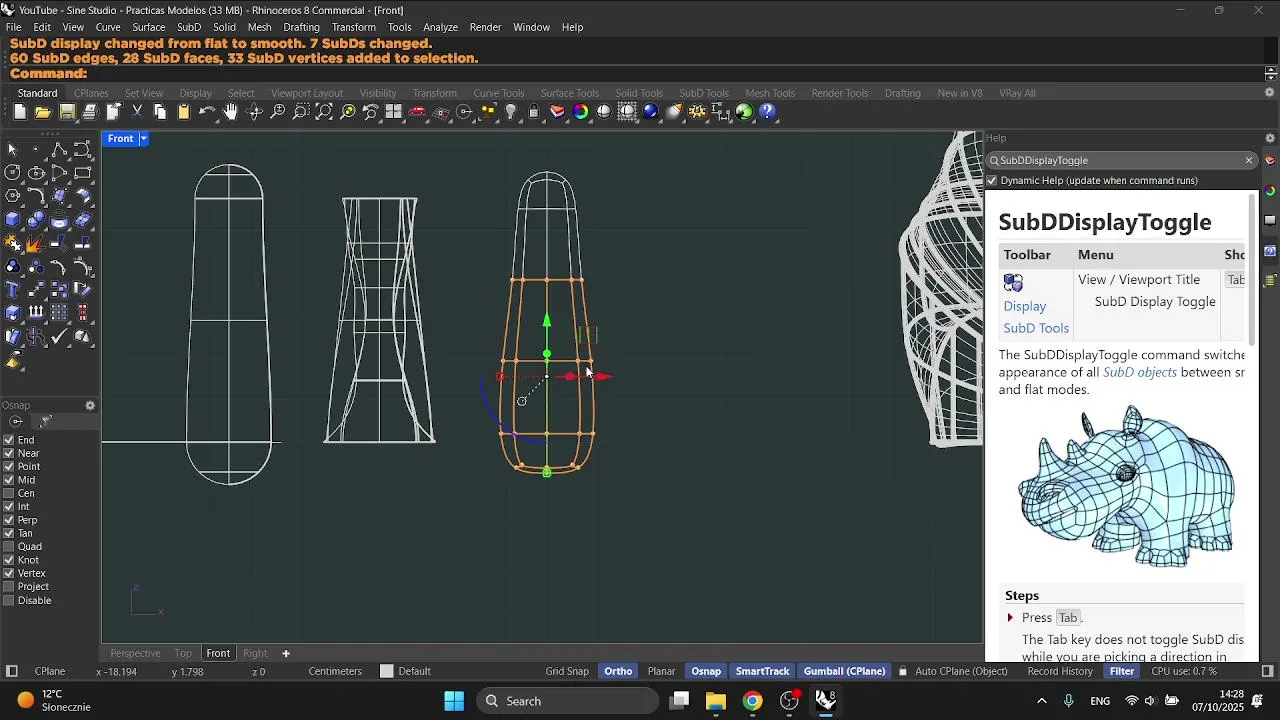Toggle the End osnap checkbox

tap(9, 440)
